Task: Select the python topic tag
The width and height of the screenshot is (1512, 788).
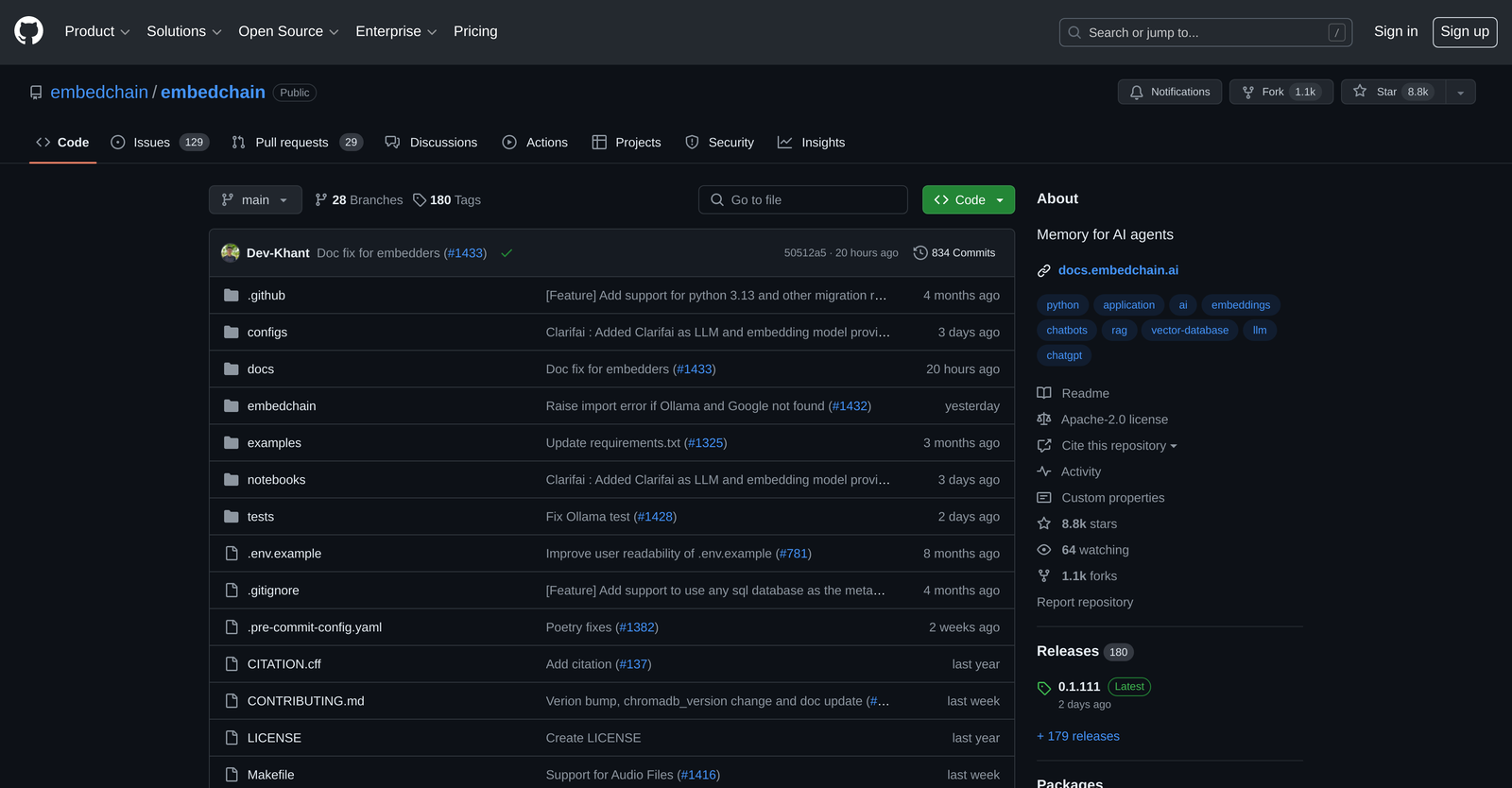Action: click(1062, 305)
